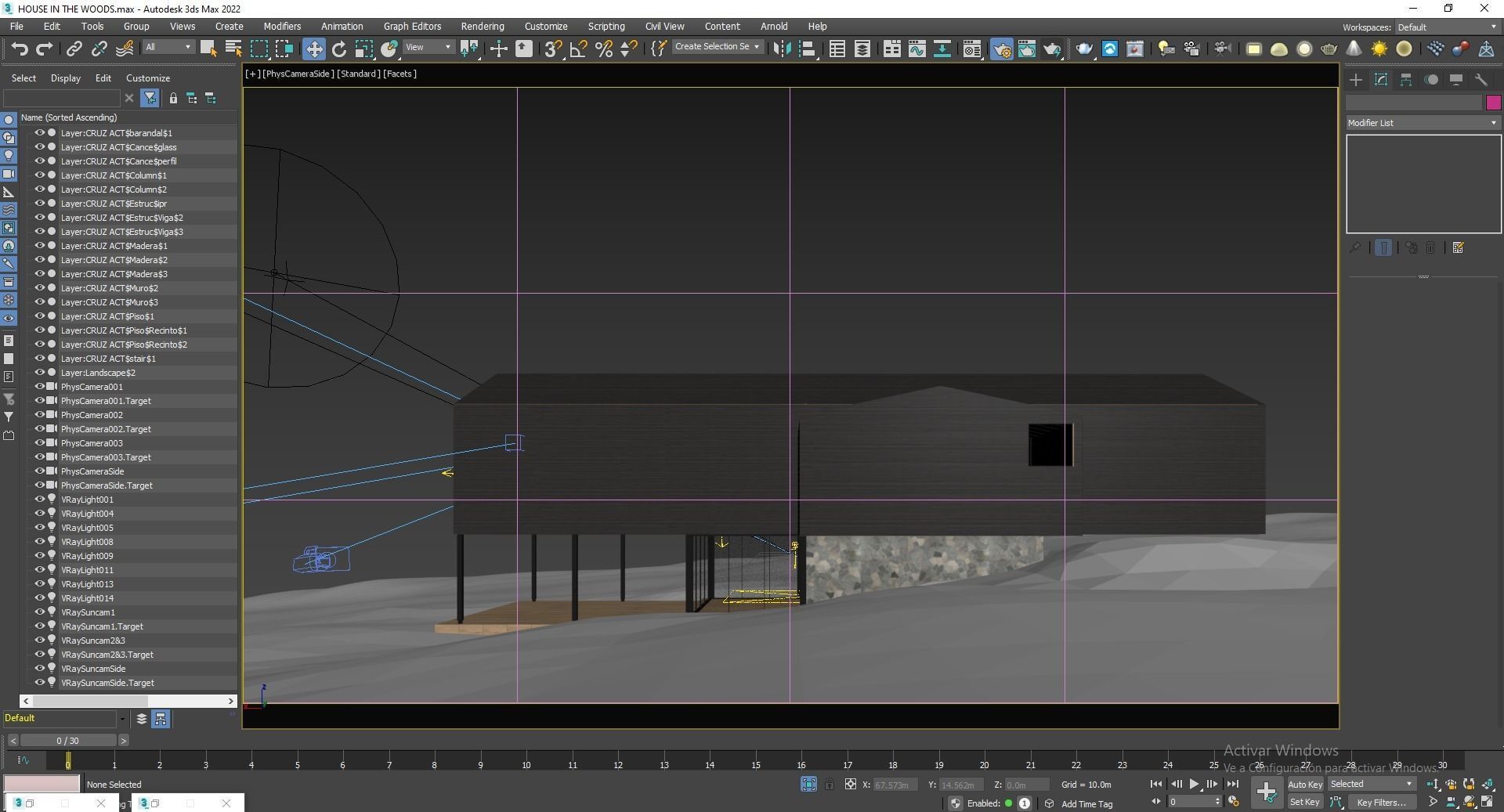Hide PhysCamera001 using its eye icon
Viewport: 1504px width, 812px height.
tap(39, 387)
